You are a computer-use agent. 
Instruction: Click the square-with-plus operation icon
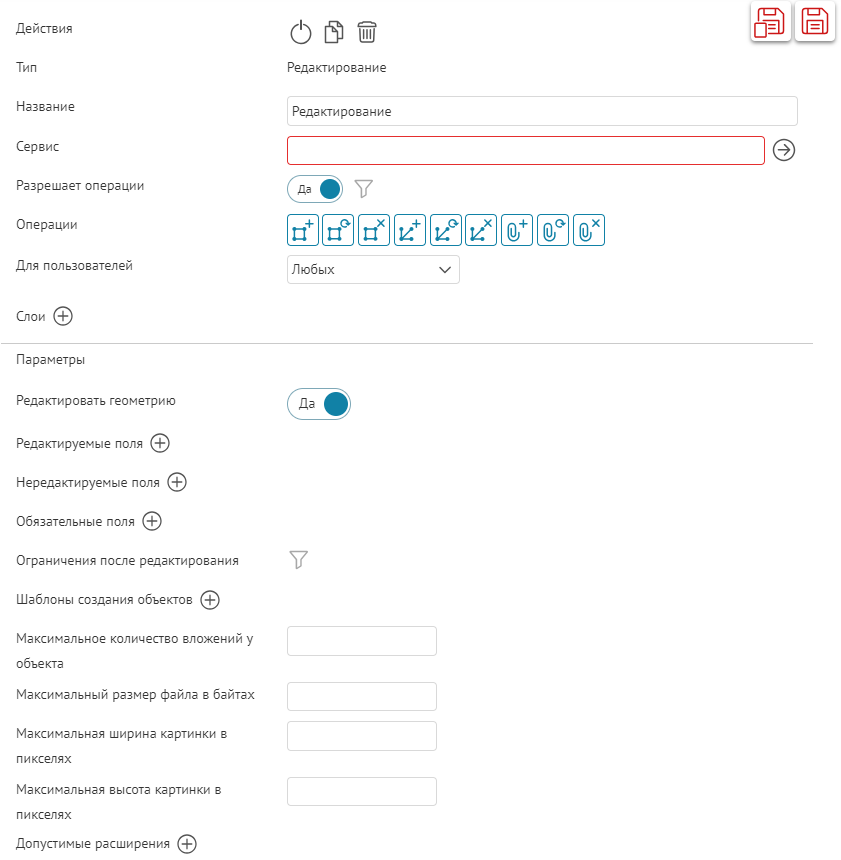(x=302, y=231)
